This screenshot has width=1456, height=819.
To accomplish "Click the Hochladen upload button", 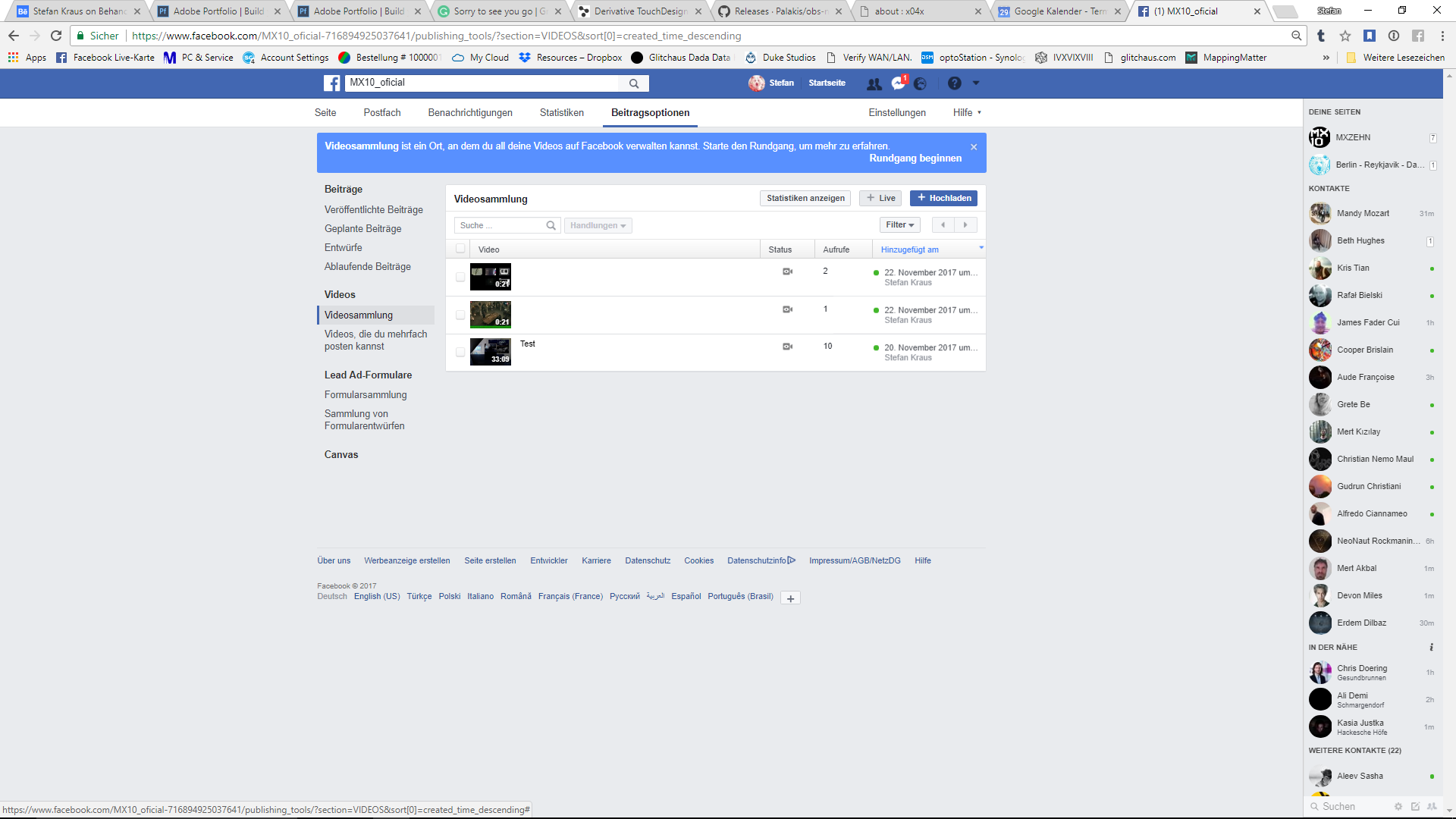I will click(943, 198).
